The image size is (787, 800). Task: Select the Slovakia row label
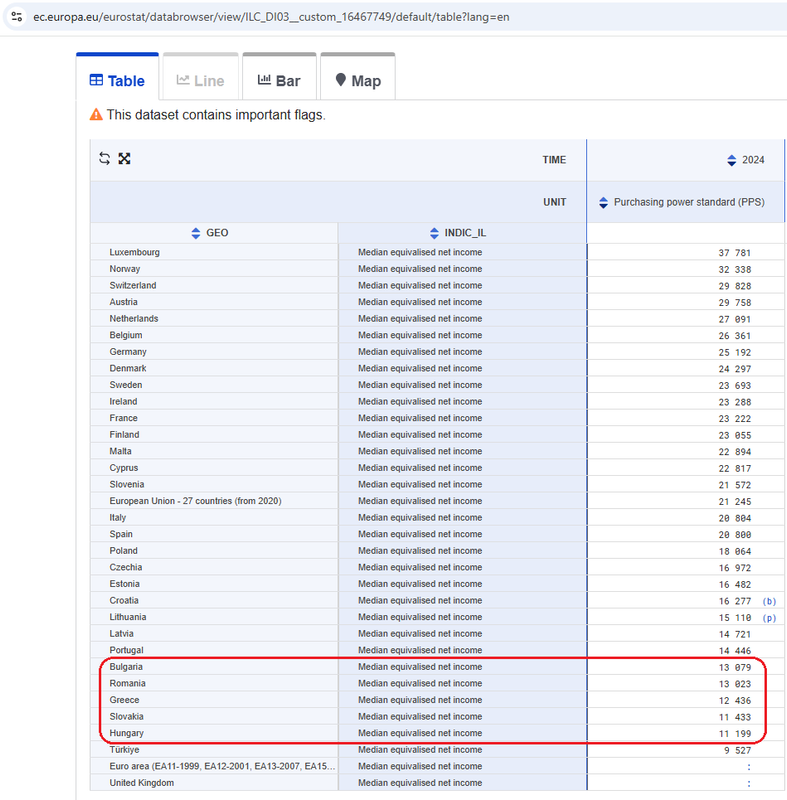pos(126,716)
